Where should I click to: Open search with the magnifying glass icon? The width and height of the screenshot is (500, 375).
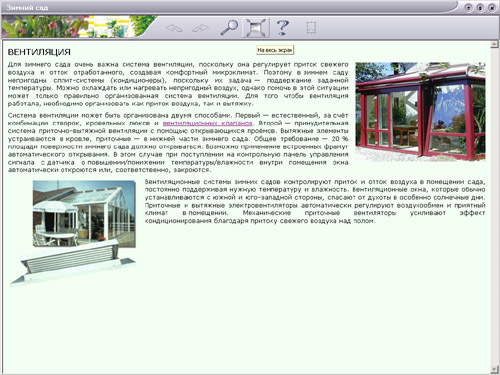tap(229, 28)
